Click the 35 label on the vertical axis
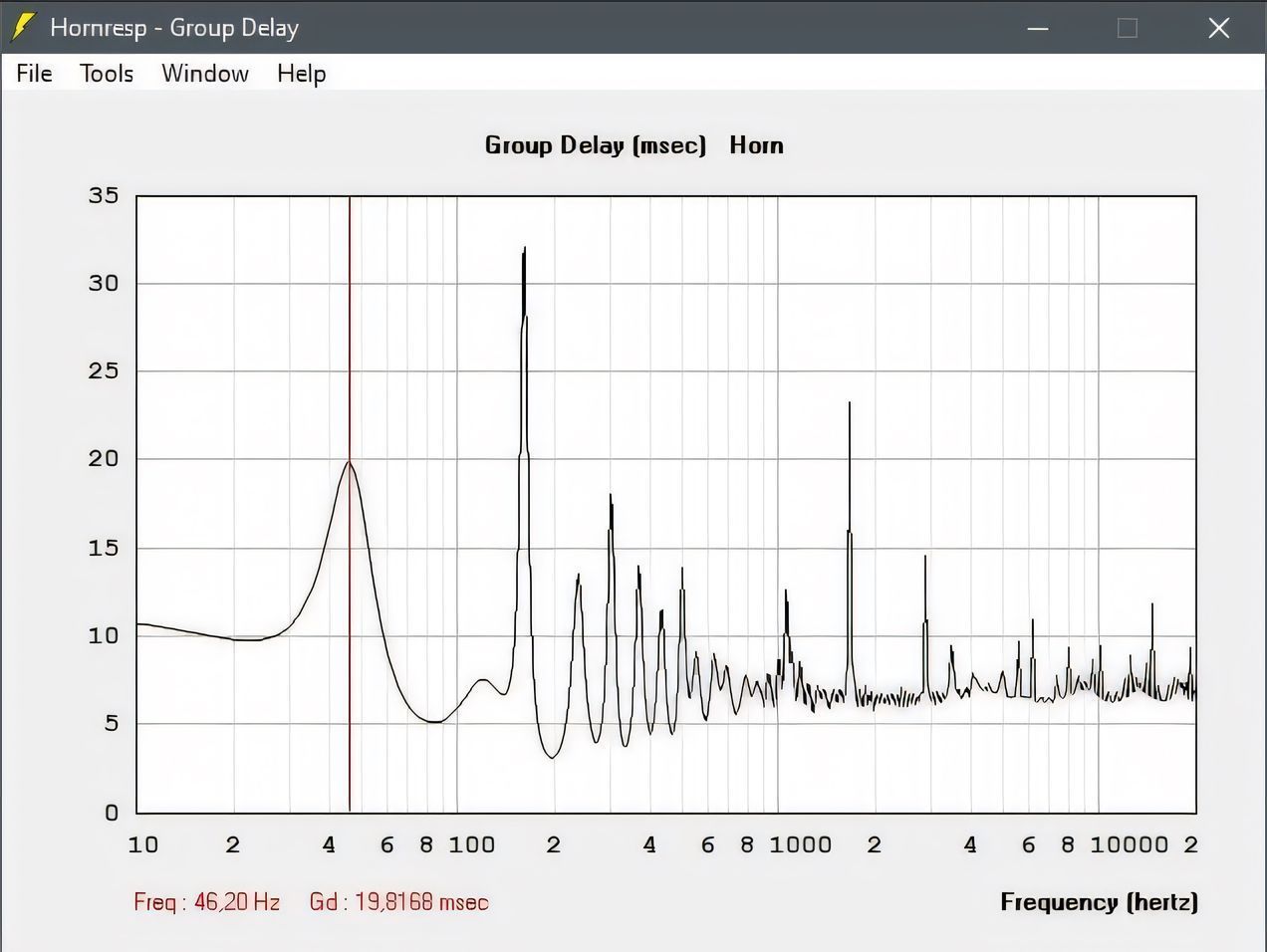The image size is (1267, 952). (x=104, y=196)
